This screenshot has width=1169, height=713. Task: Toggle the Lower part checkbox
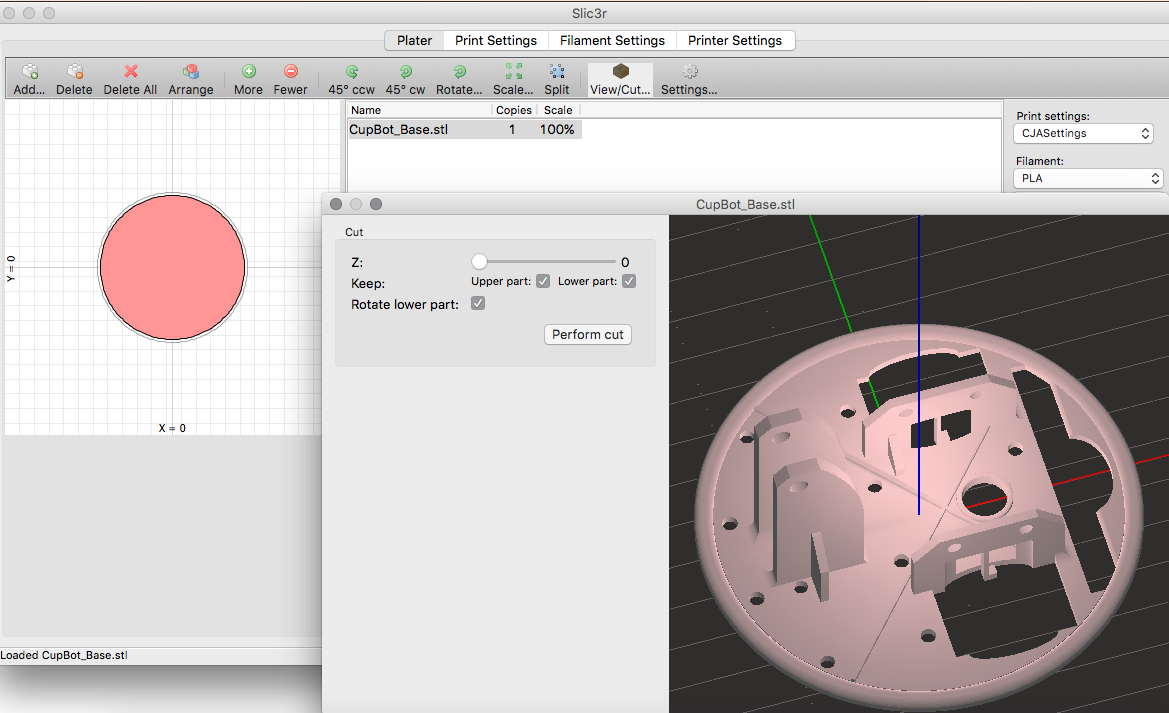629,281
